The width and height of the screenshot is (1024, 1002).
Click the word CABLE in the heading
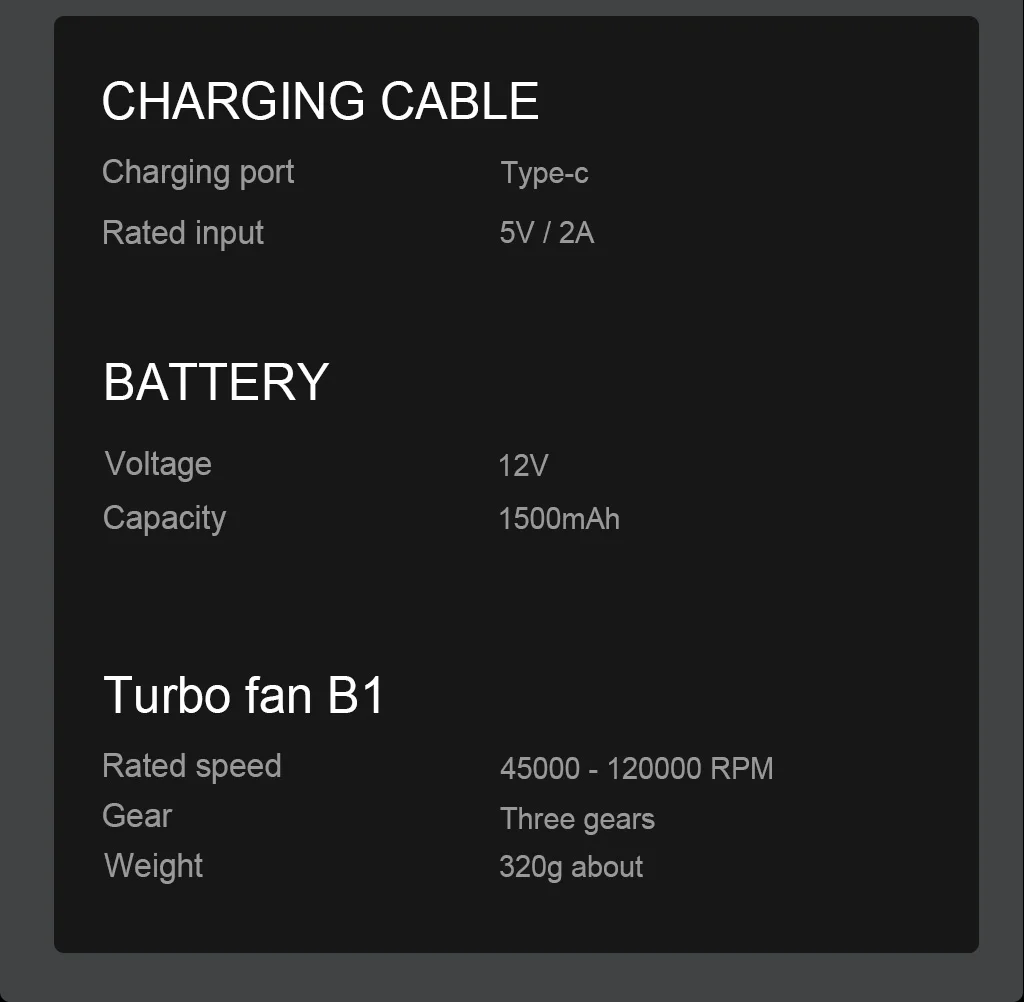click(x=460, y=101)
